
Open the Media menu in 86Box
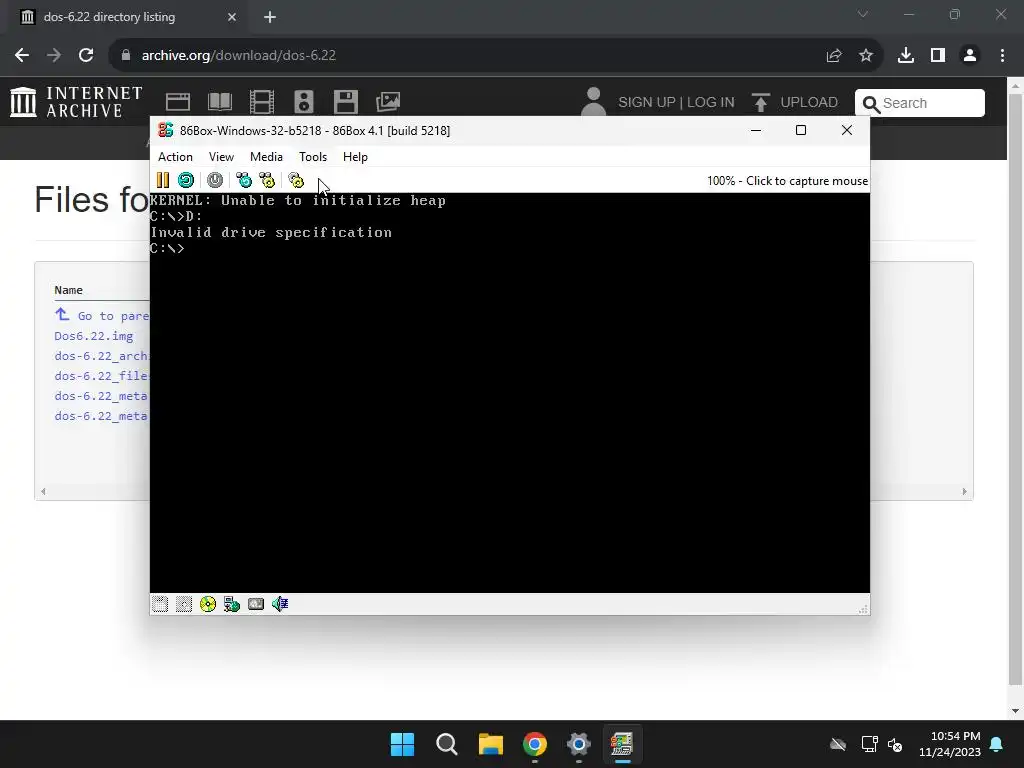click(x=266, y=157)
